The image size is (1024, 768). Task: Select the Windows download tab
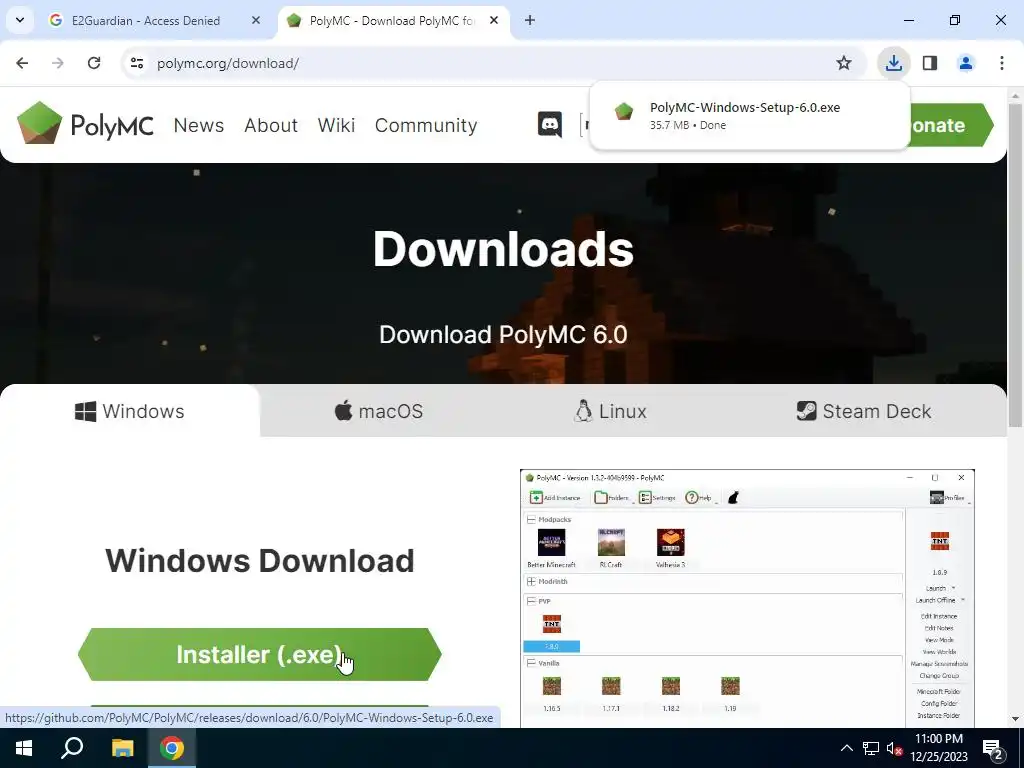coord(129,411)
